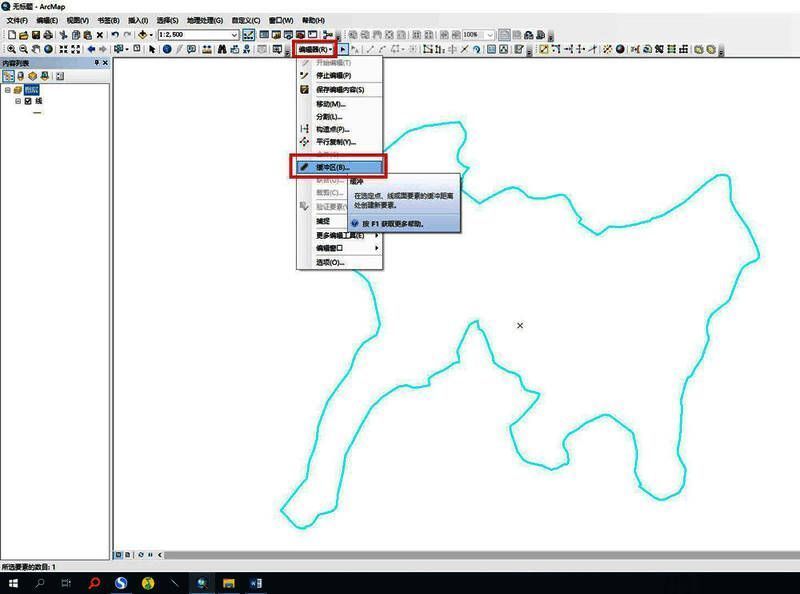Select 停止编辑(P) menu entry
Image resolution: width=800 pixels, height=594 pixels.
[333, 76]
